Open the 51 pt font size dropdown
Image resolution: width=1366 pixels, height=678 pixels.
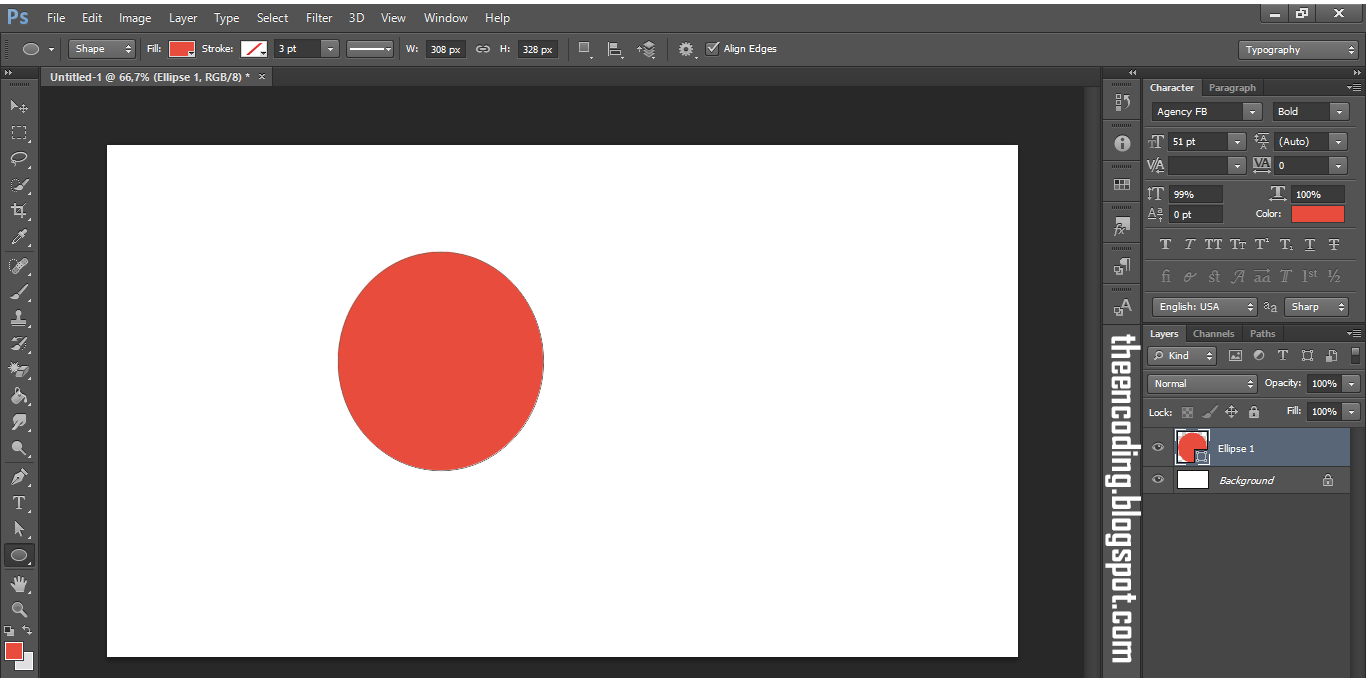pyautogui.click(x=1238, y=142)
